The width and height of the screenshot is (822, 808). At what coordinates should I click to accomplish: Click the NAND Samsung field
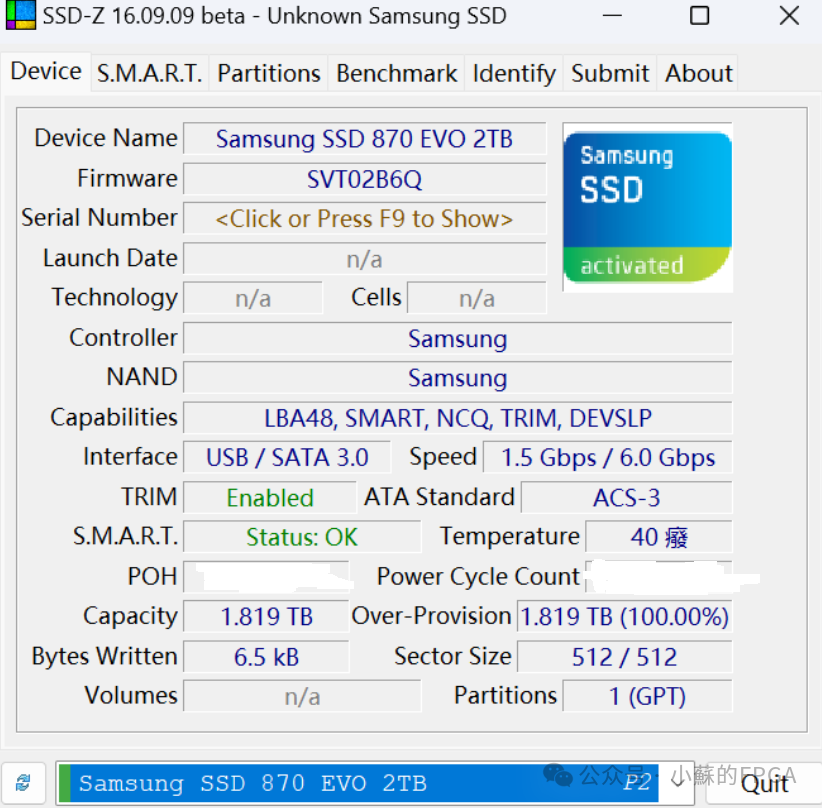coord(458,378)
